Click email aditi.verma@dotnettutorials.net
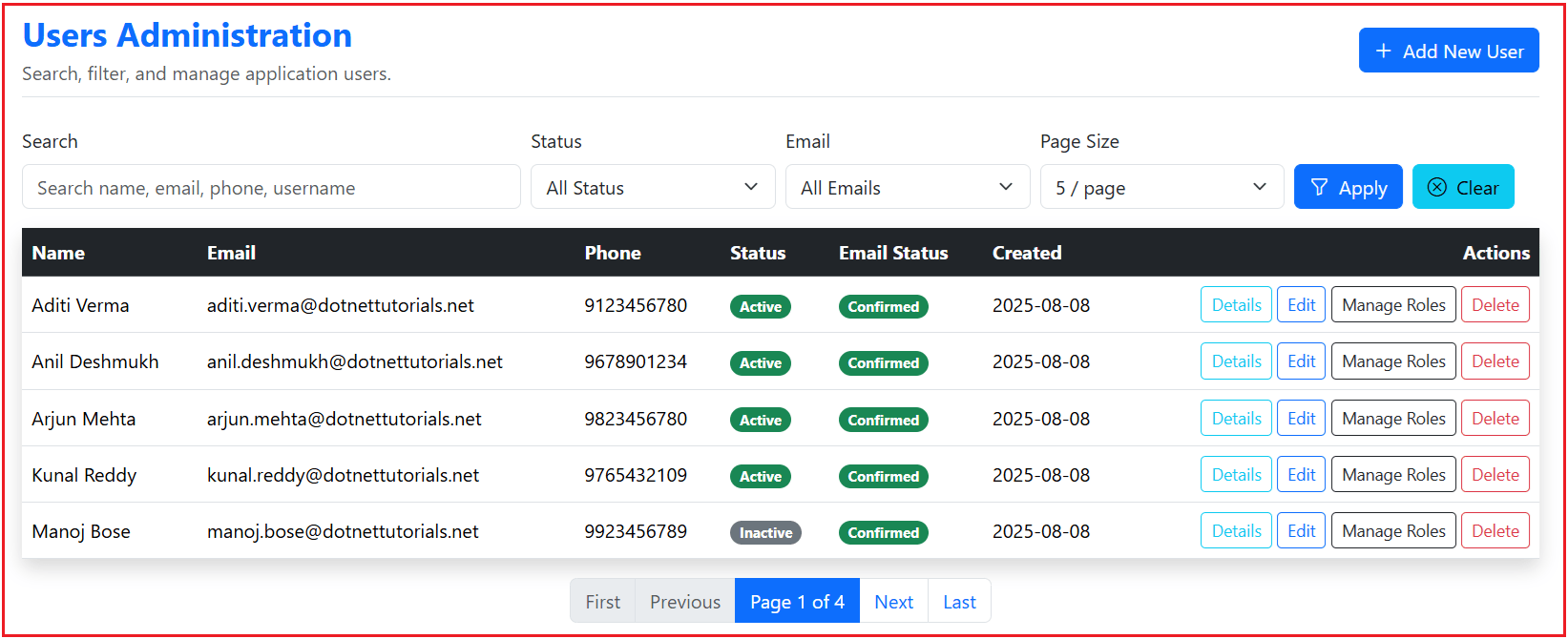 [x=341, y=305]
